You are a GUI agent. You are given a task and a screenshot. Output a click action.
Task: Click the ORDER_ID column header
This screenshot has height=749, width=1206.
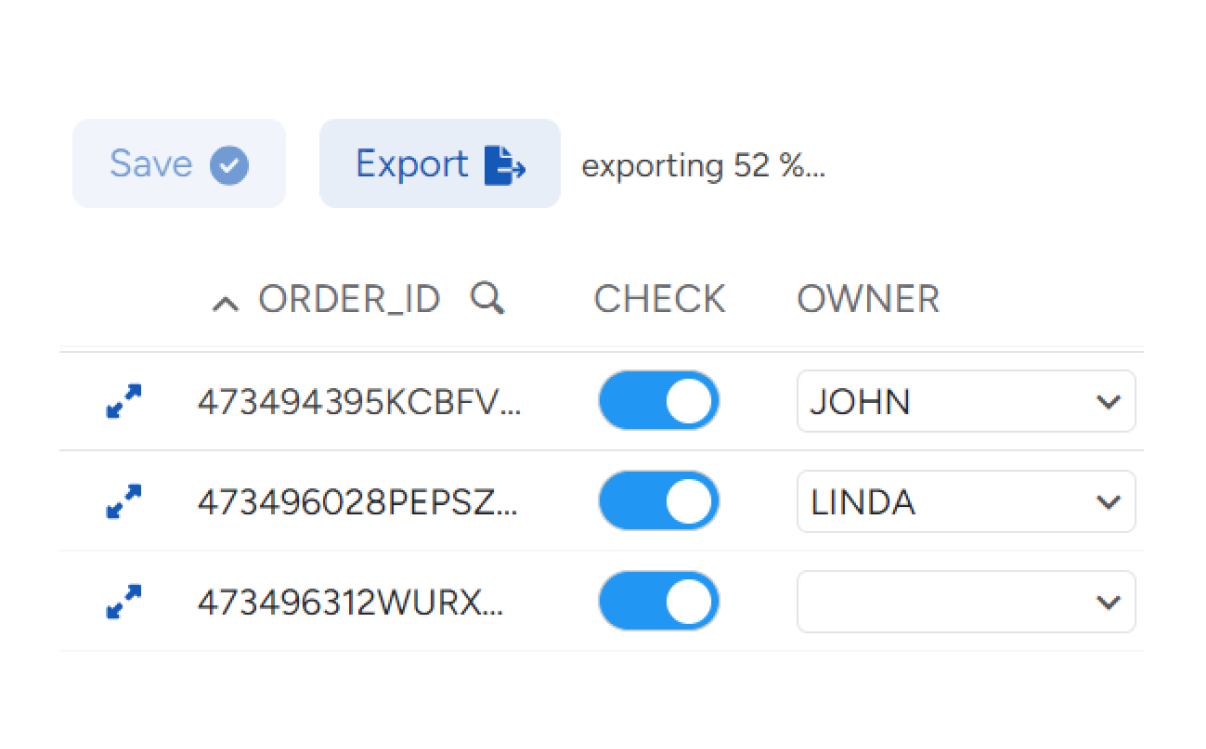point(349,299)
